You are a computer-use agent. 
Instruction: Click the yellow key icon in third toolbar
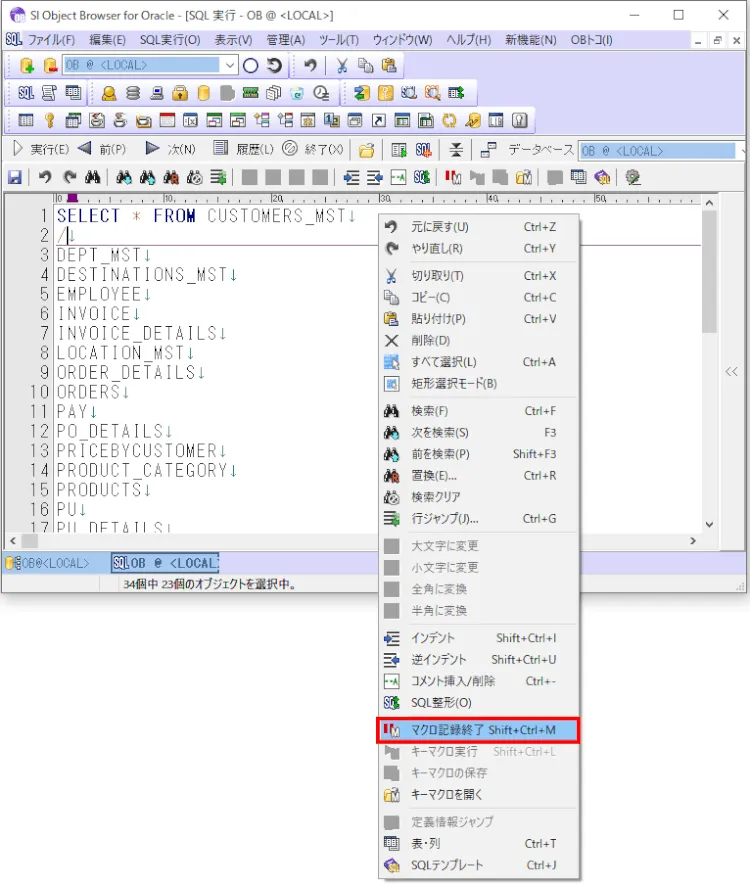click(x=50, y=120)
